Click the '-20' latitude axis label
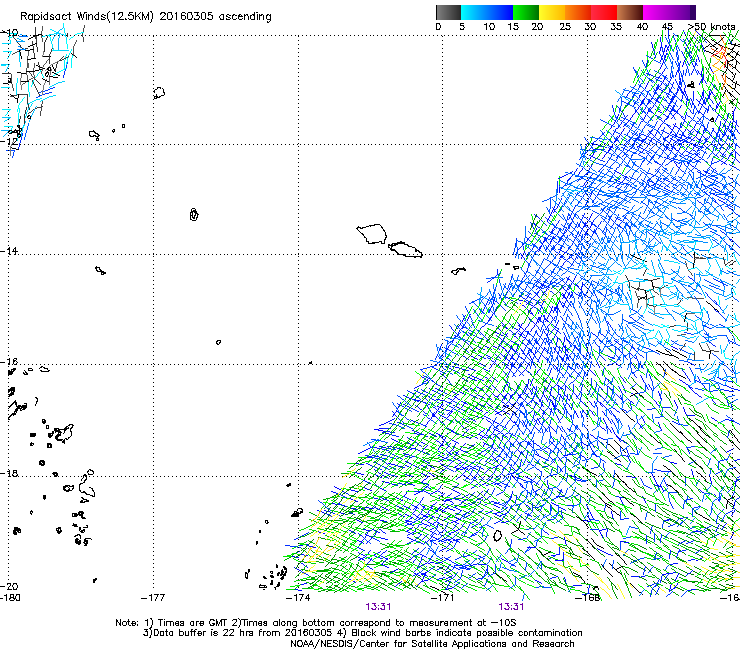The width and height of the screenshot is (740, 650). (x=9, y=586)
